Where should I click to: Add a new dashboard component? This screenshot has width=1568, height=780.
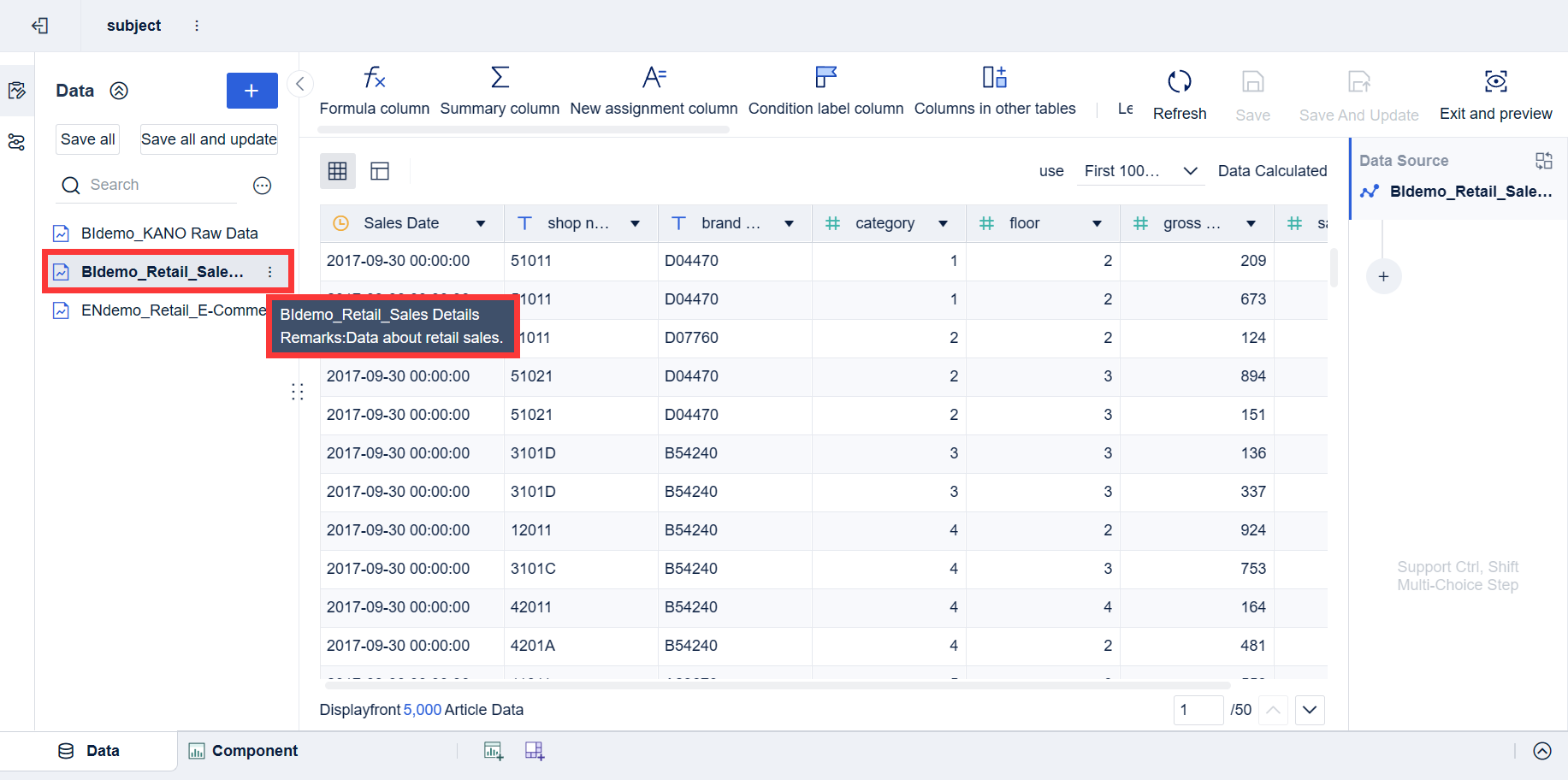coord(535,750)
